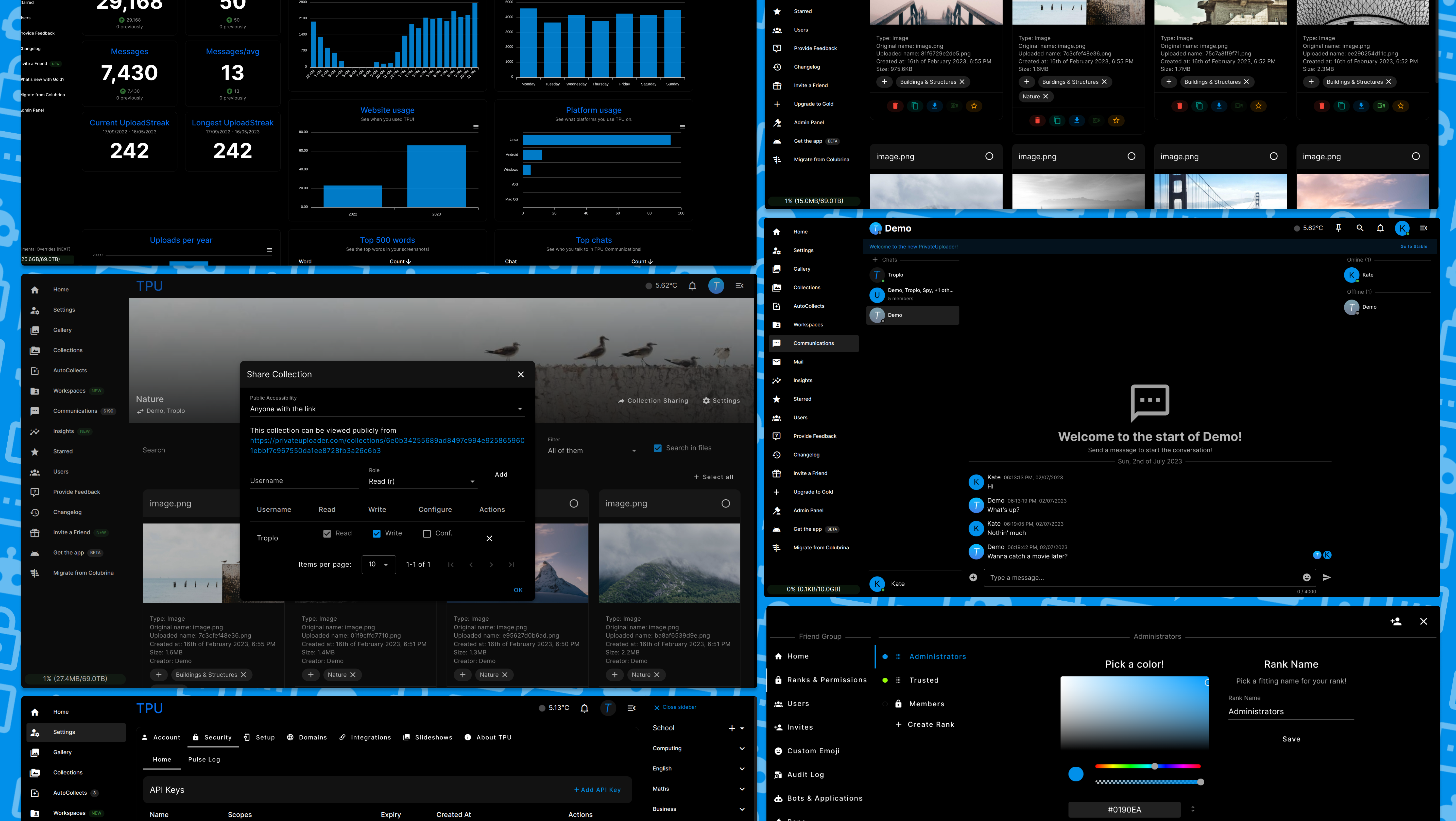Uncheck the Search in files checkbox
Viewport: 1456px width, 821px height.
(657, 448)
